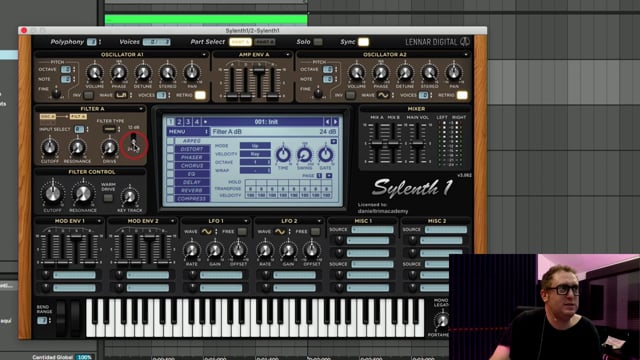Select Part B button
640x360 pixels.
[264, 42]
